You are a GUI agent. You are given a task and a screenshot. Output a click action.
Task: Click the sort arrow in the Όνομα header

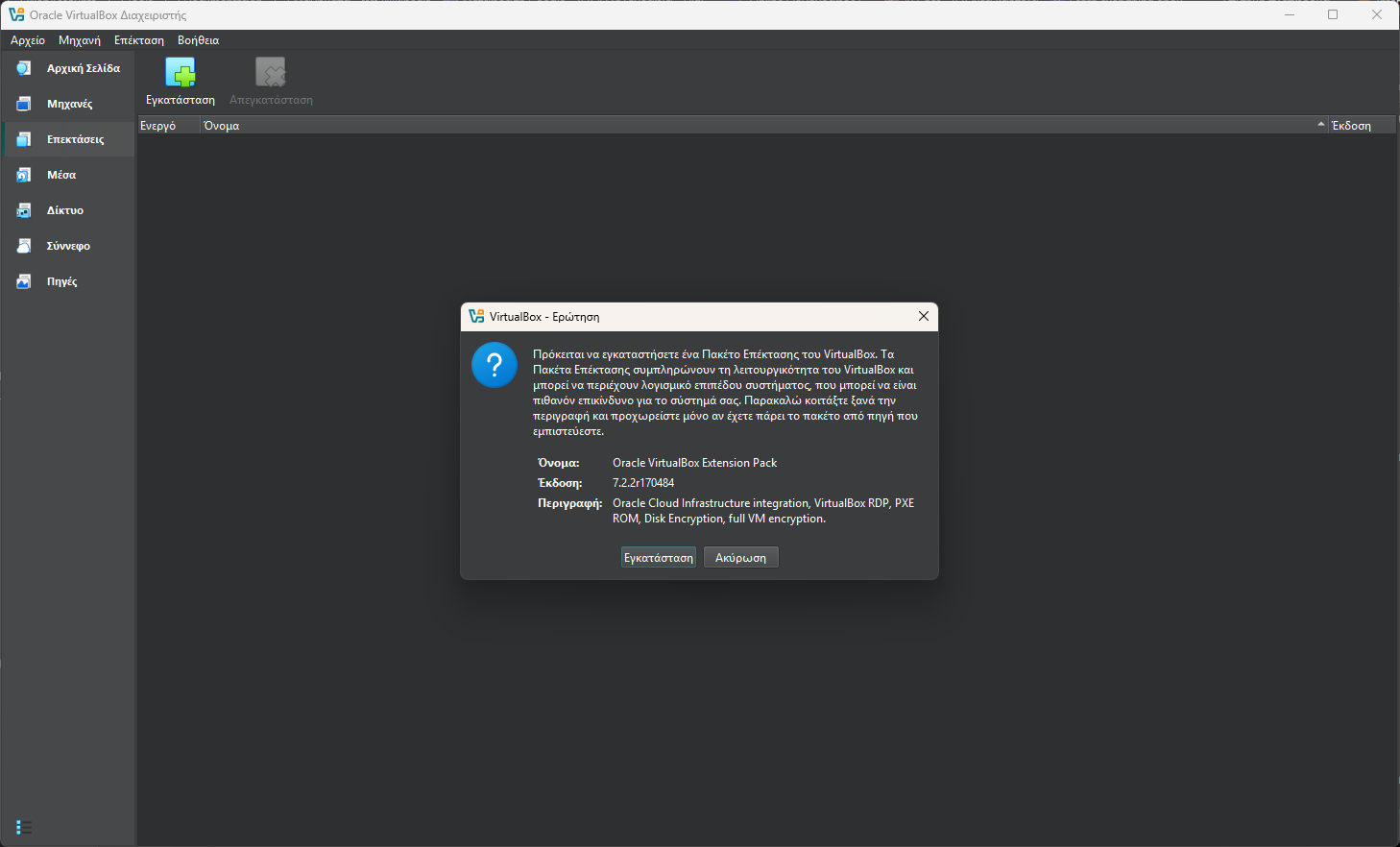pyautogui.click(x=1321, y=125)
